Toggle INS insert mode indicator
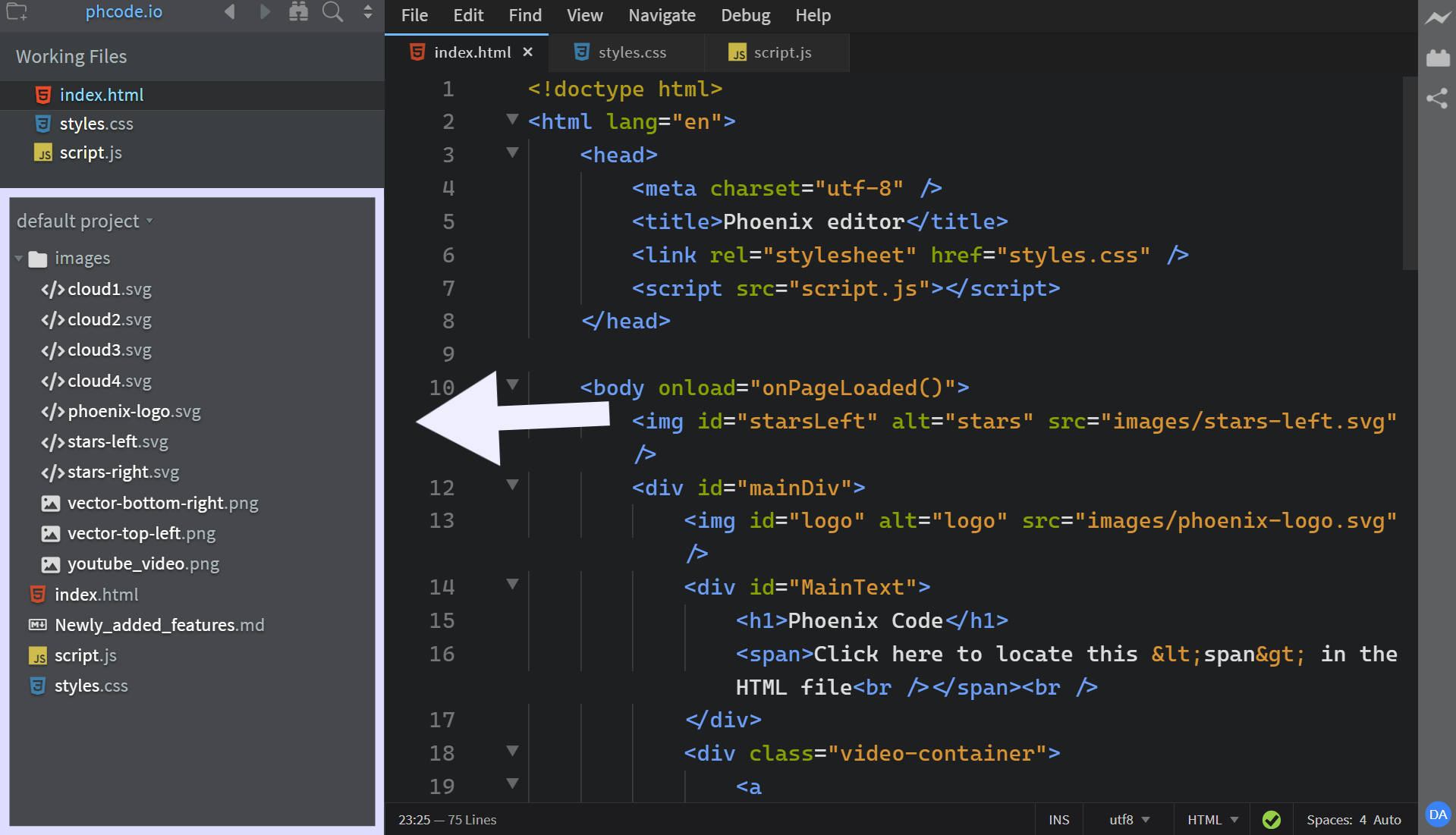Viewport: 1456px width, 835px height. coord(1058,820)
